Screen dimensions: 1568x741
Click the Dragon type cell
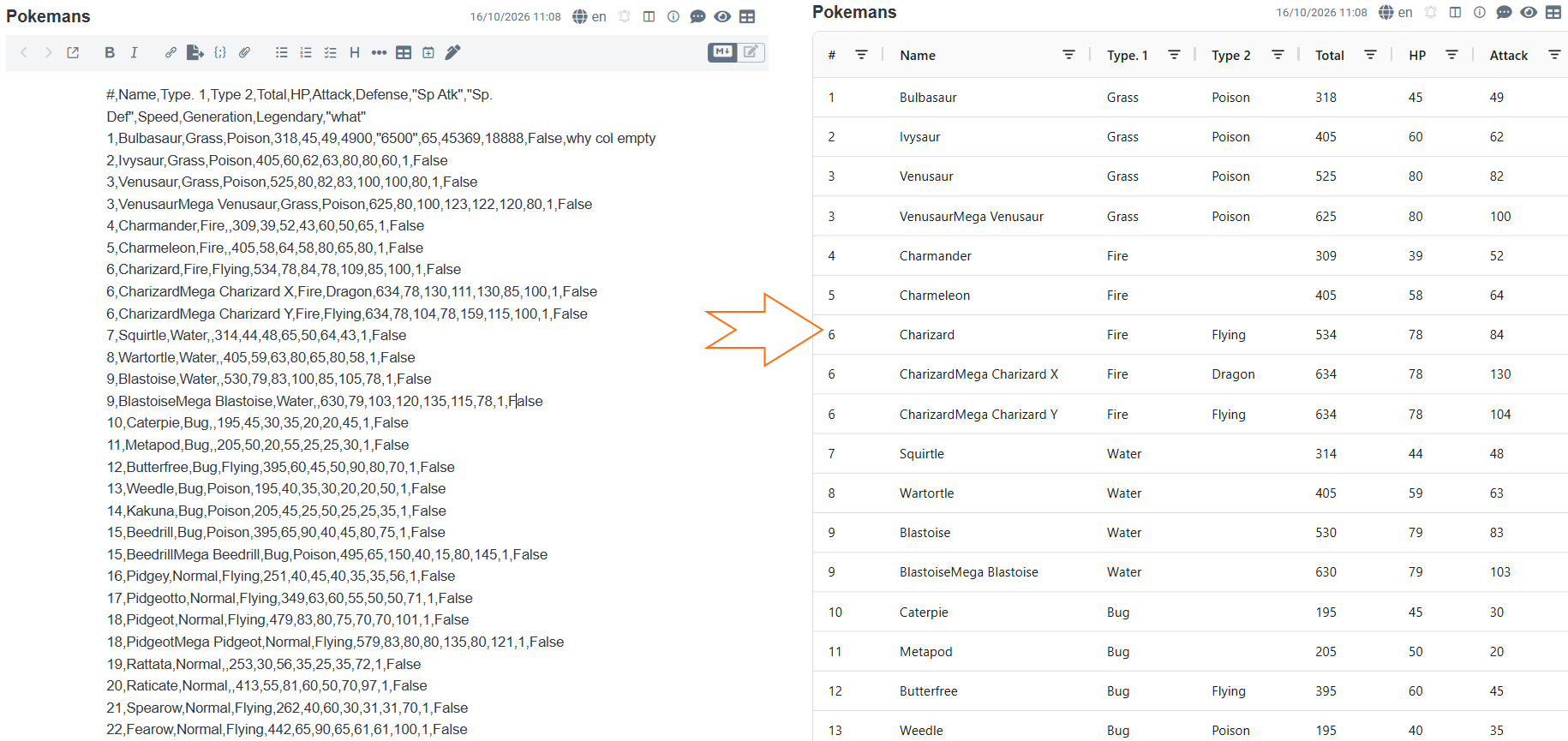tap(1233, 374)
